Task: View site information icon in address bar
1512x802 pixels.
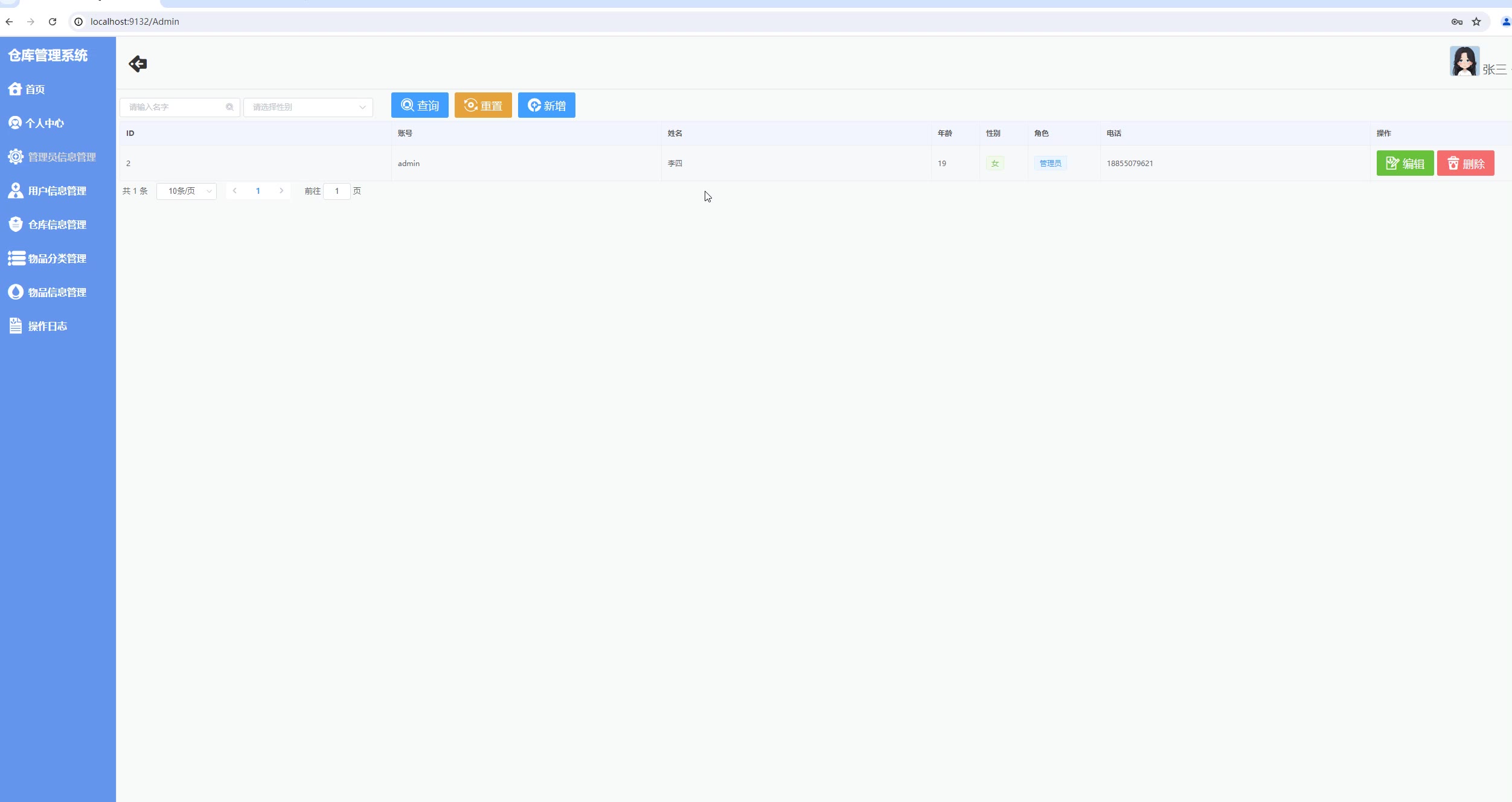Action: pos(78,22)
